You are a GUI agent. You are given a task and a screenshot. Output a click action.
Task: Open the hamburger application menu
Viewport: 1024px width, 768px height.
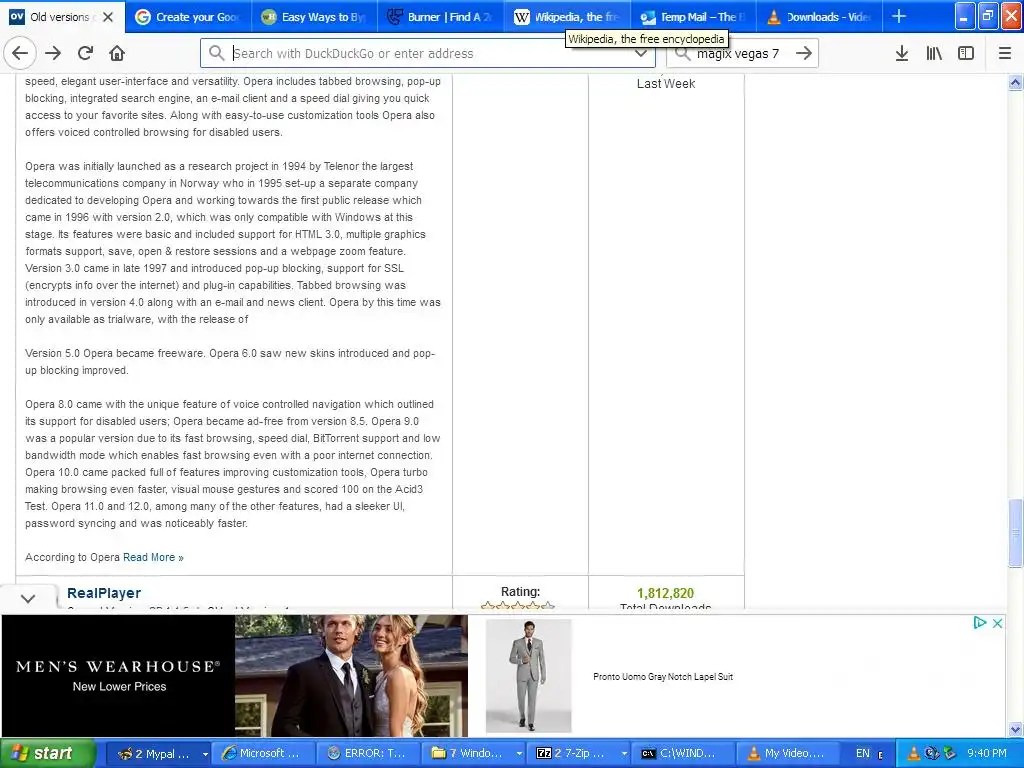(1005, 54)
